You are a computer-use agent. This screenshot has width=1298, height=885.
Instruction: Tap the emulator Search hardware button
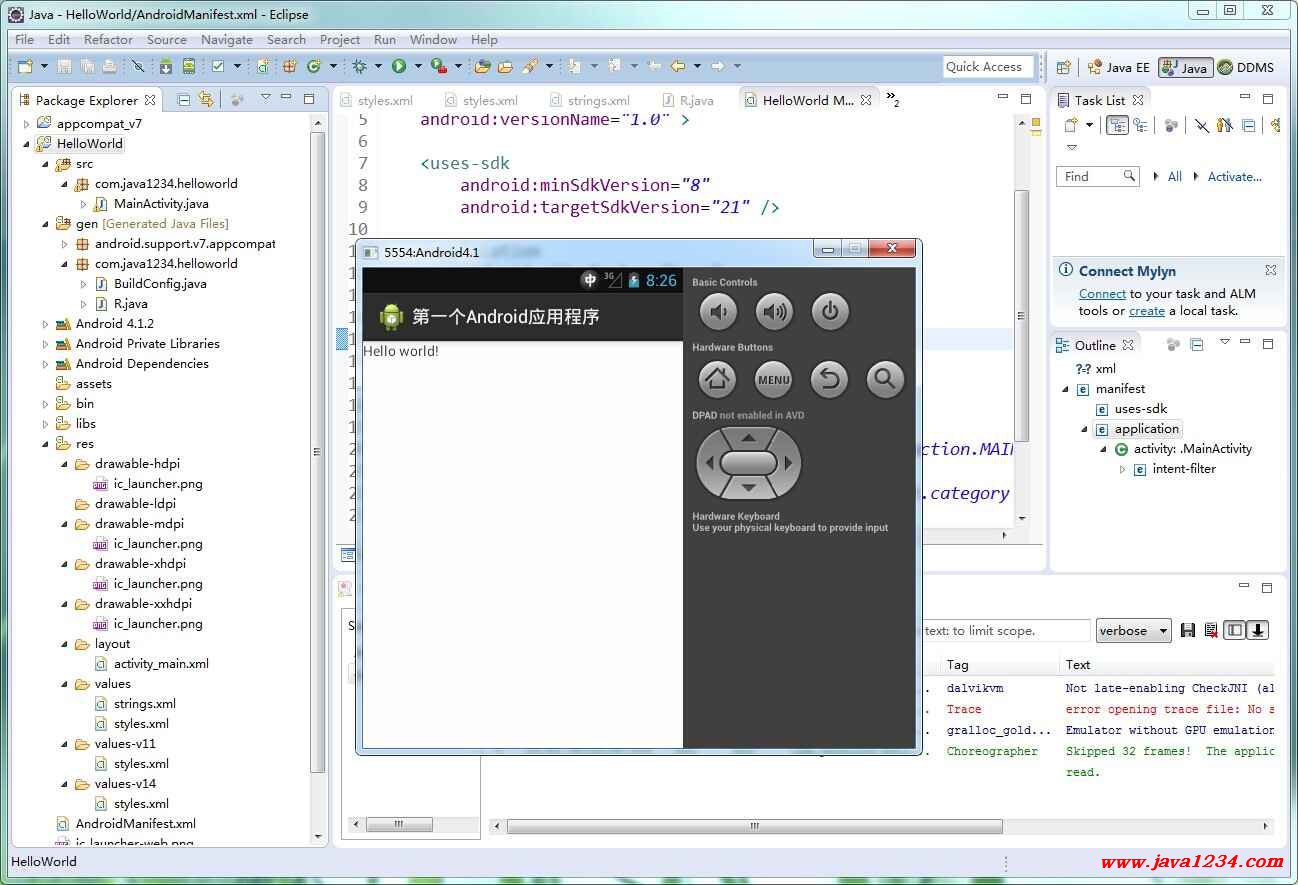pos(885,379)
